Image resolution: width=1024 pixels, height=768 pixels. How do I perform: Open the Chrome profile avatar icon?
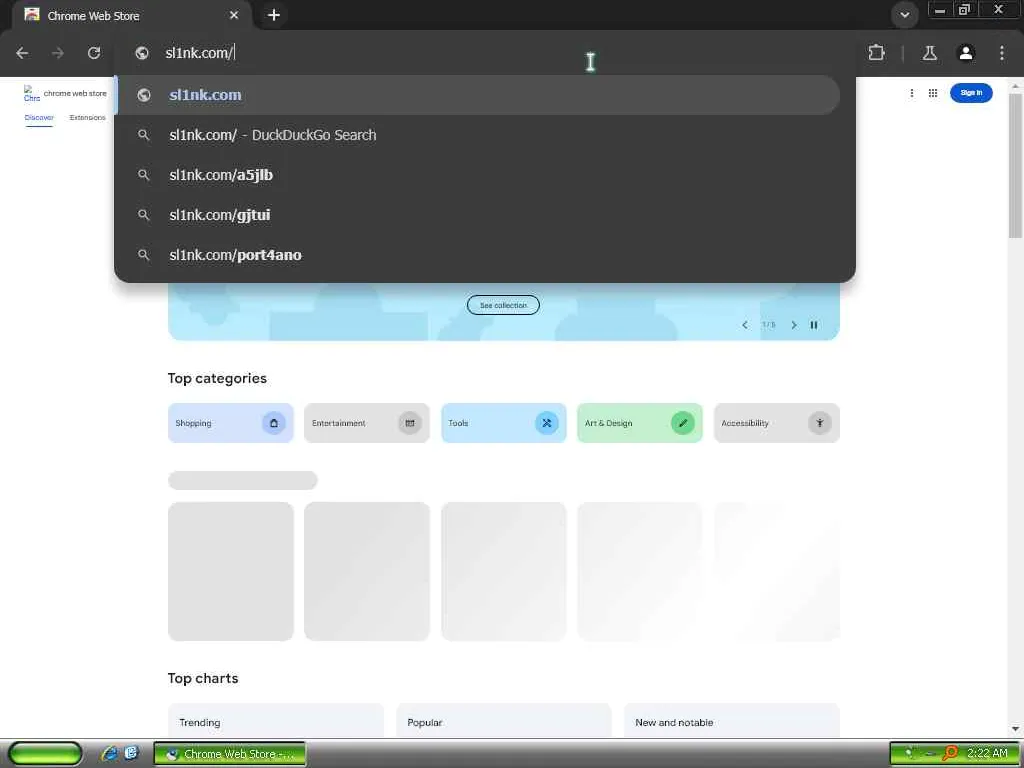pyautogui.click(x=966, y=53)
